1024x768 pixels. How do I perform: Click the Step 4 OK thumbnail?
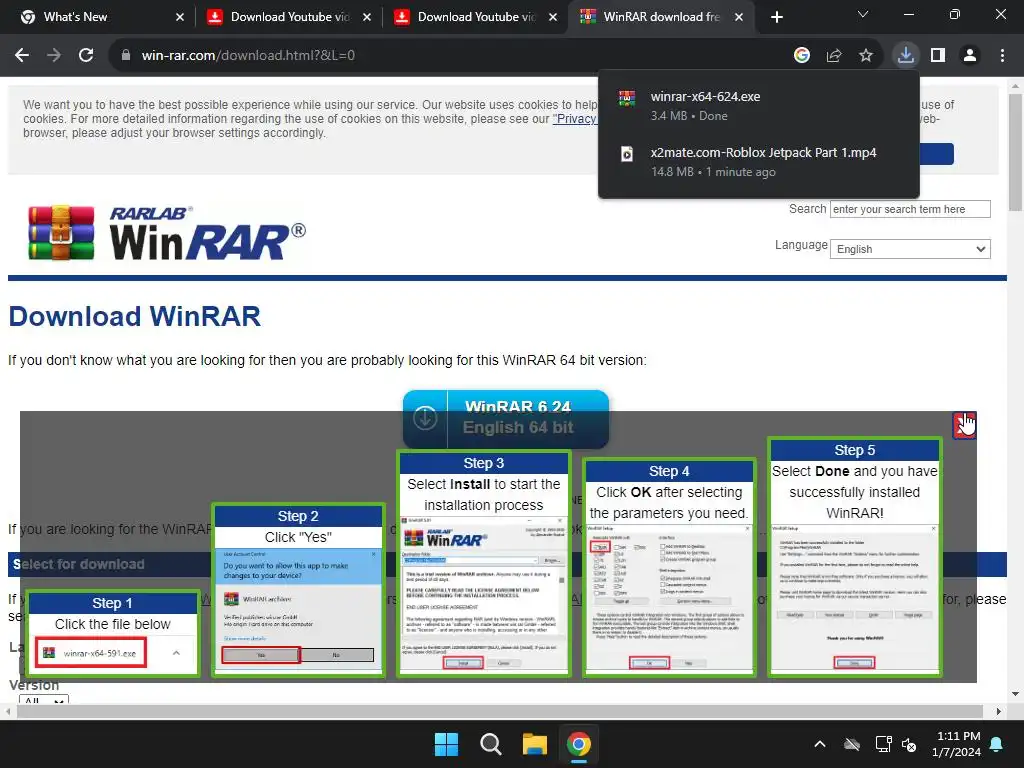[669, 568]
